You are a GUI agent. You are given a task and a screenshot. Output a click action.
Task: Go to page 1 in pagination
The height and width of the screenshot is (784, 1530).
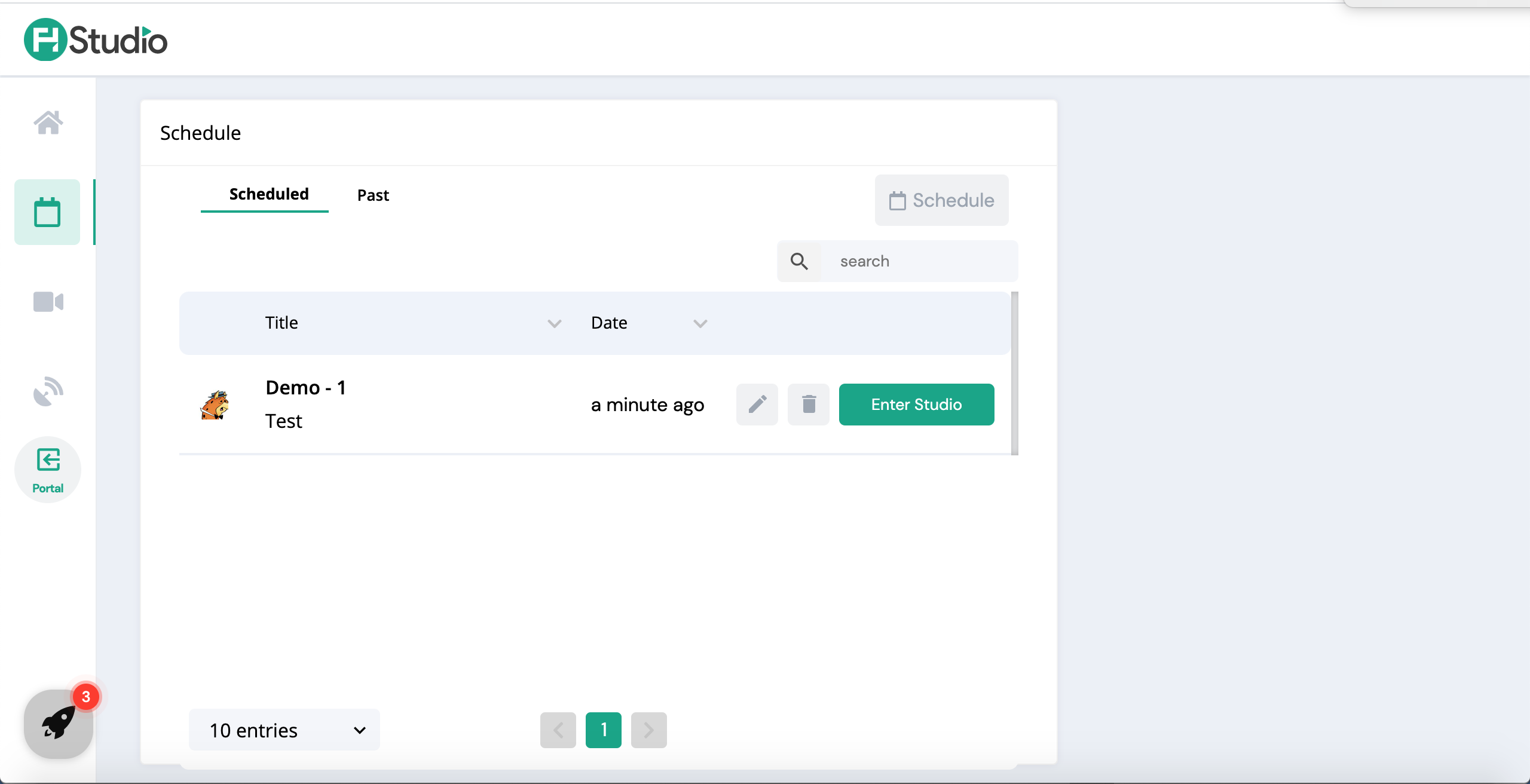coord(603,730)
